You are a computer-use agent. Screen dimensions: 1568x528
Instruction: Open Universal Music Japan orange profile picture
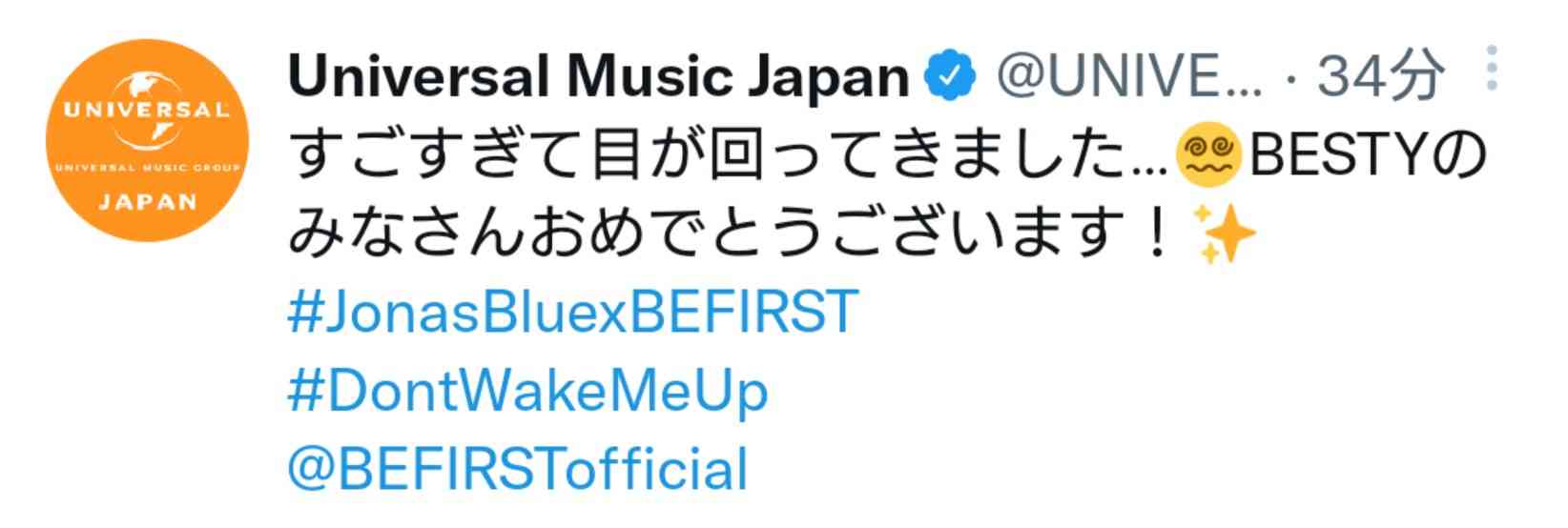(147, 140)
